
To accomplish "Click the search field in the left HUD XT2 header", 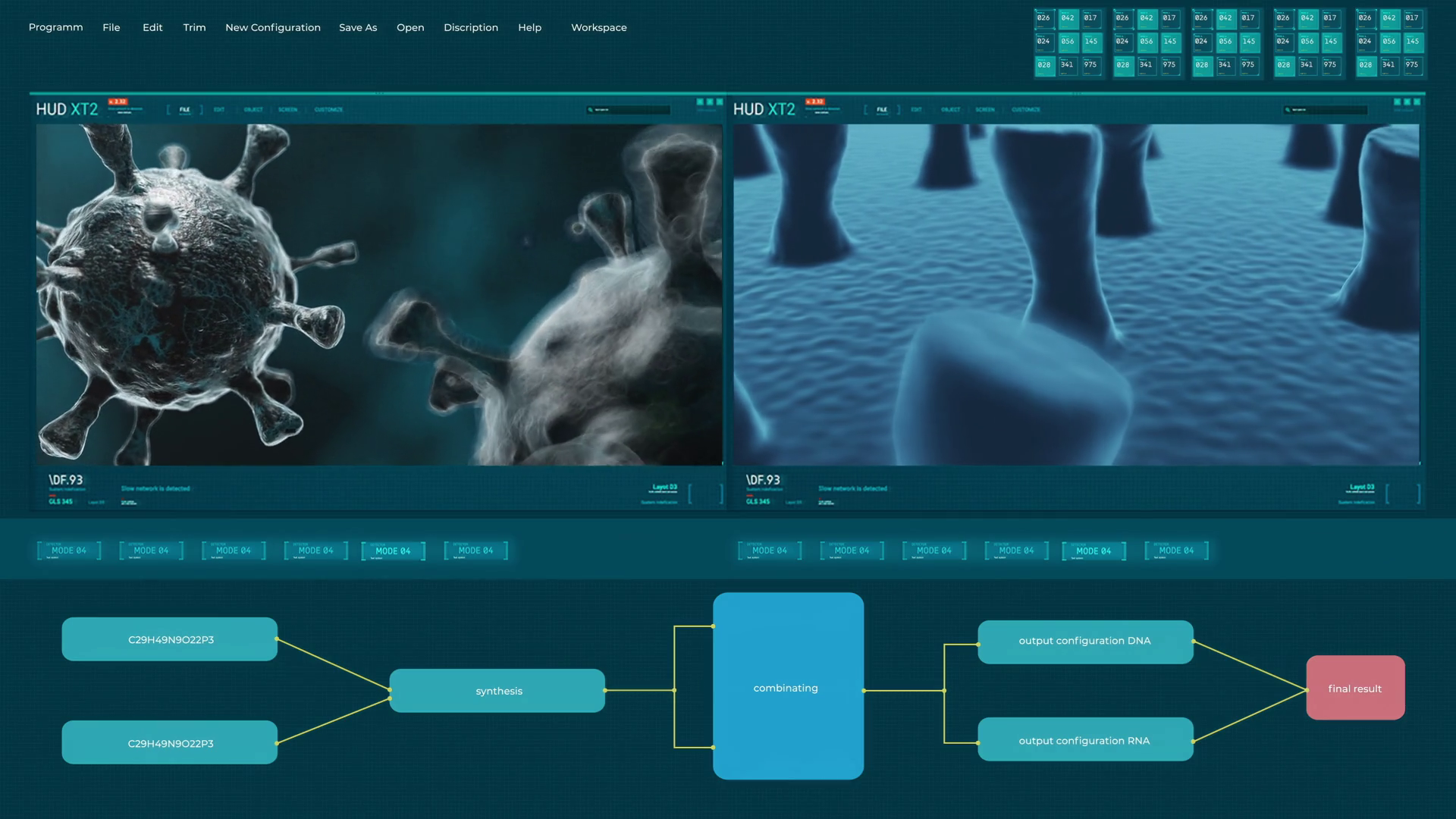I will click(x=628, y=110).
